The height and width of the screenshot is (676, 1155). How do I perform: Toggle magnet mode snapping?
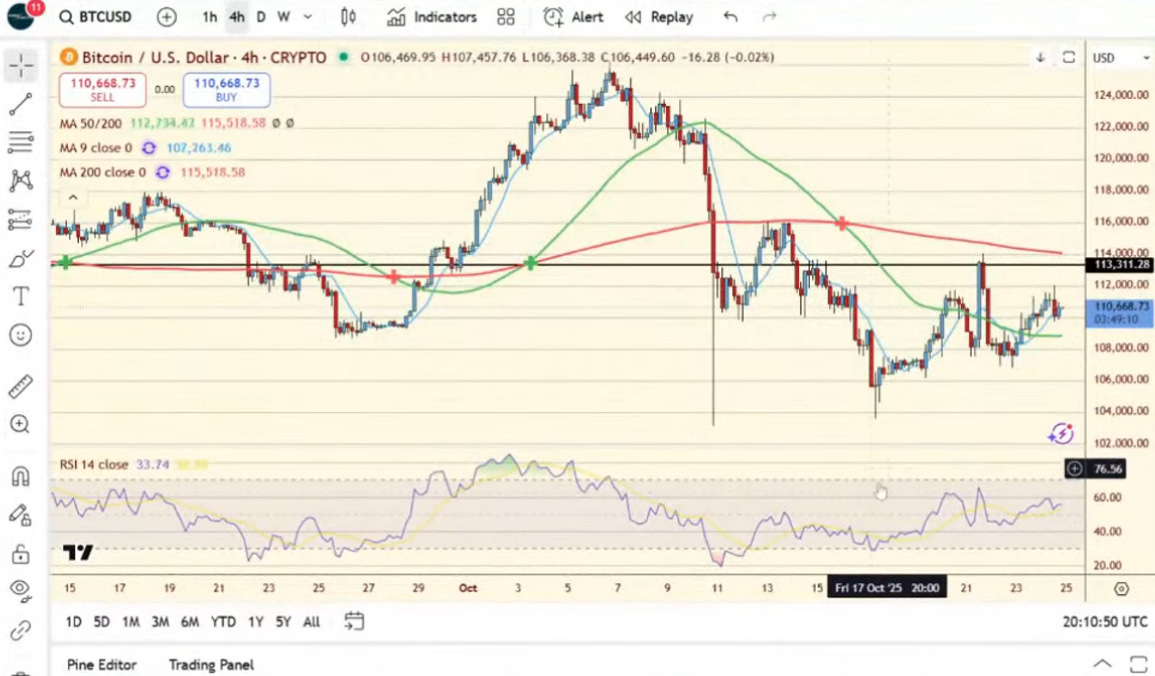pos(21,476)
